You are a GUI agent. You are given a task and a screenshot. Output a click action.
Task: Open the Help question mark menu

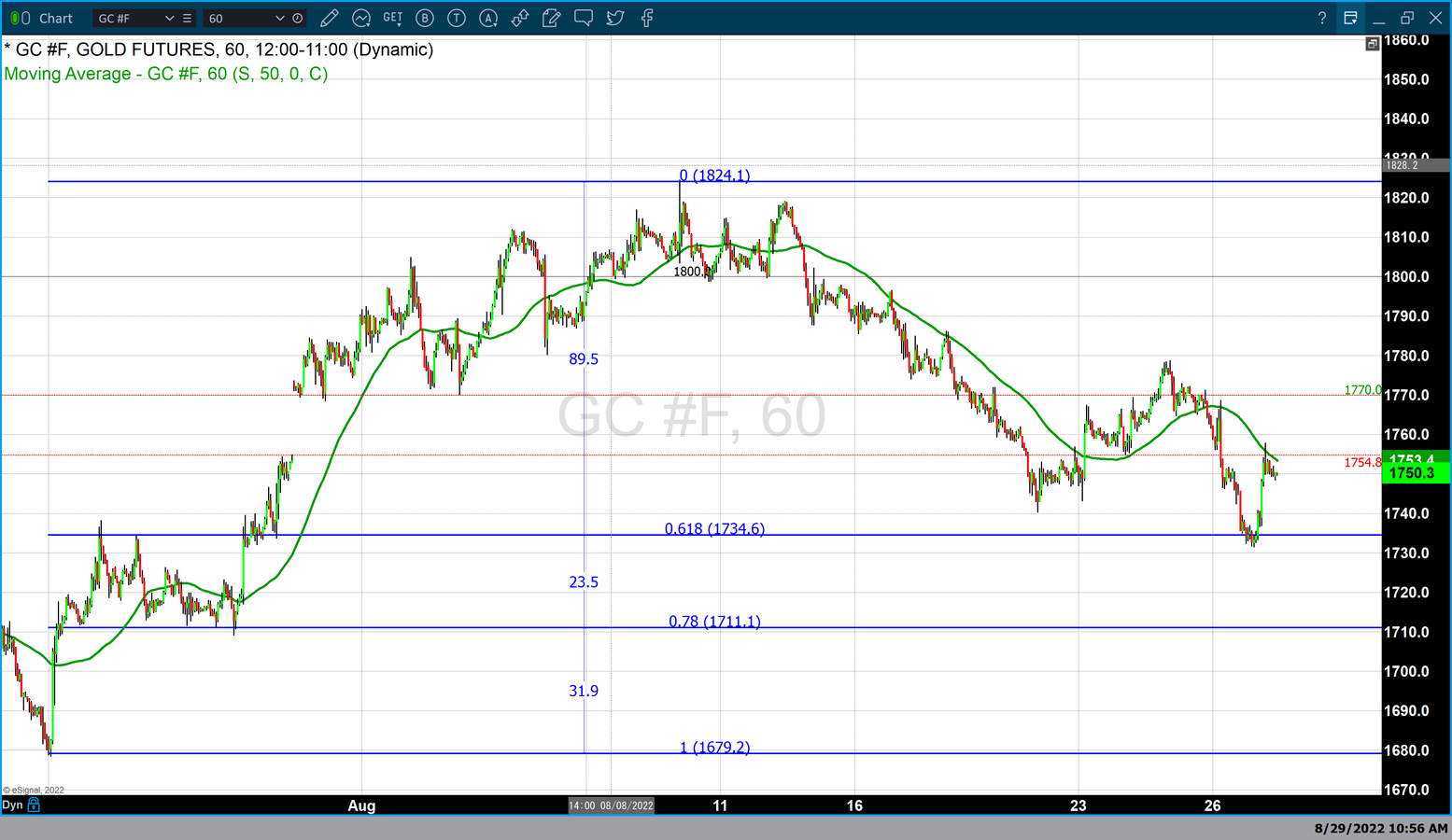click(1321, 18)
